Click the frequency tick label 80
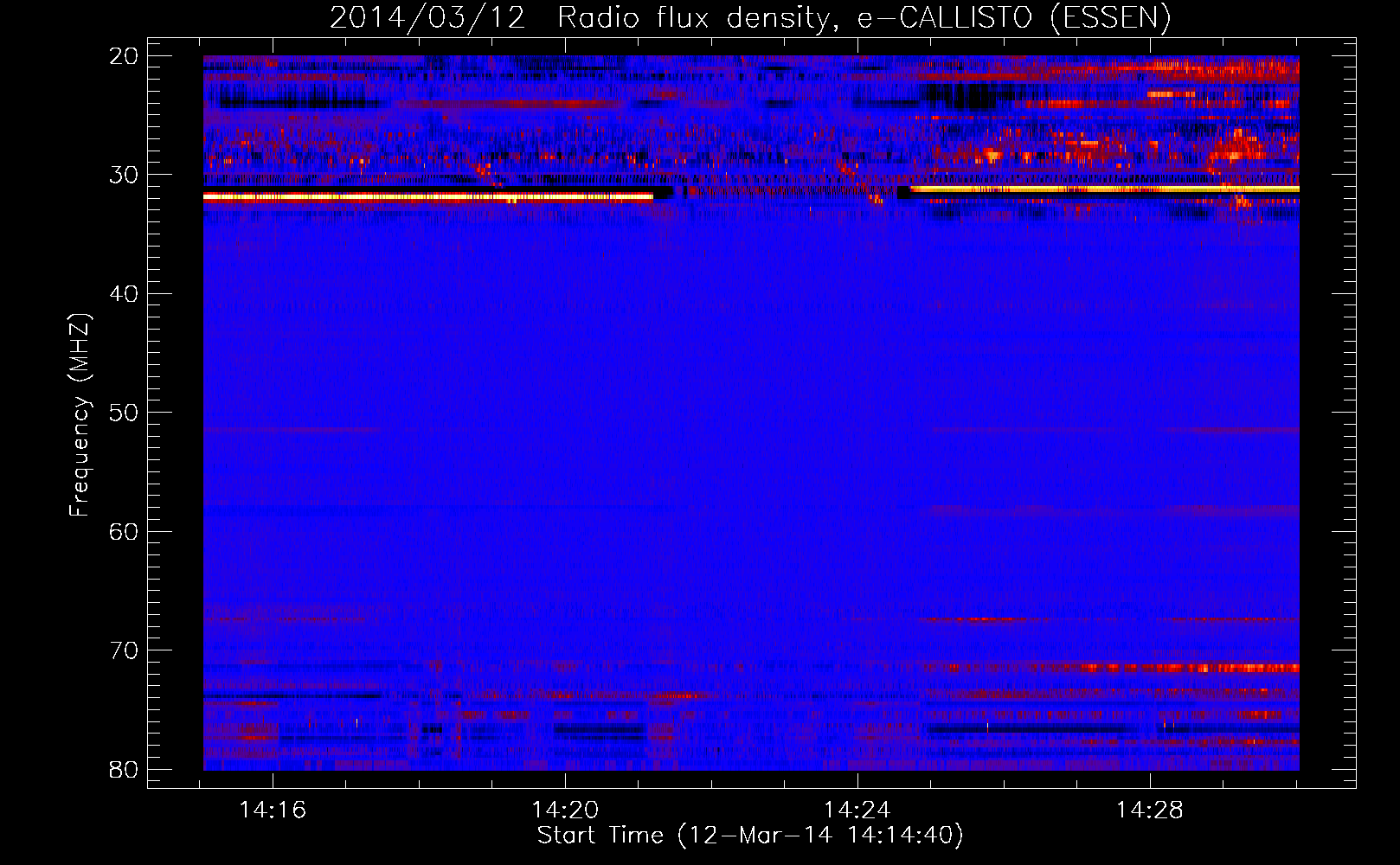Screen dimensions: 1400x865 [x=124, y=769]
